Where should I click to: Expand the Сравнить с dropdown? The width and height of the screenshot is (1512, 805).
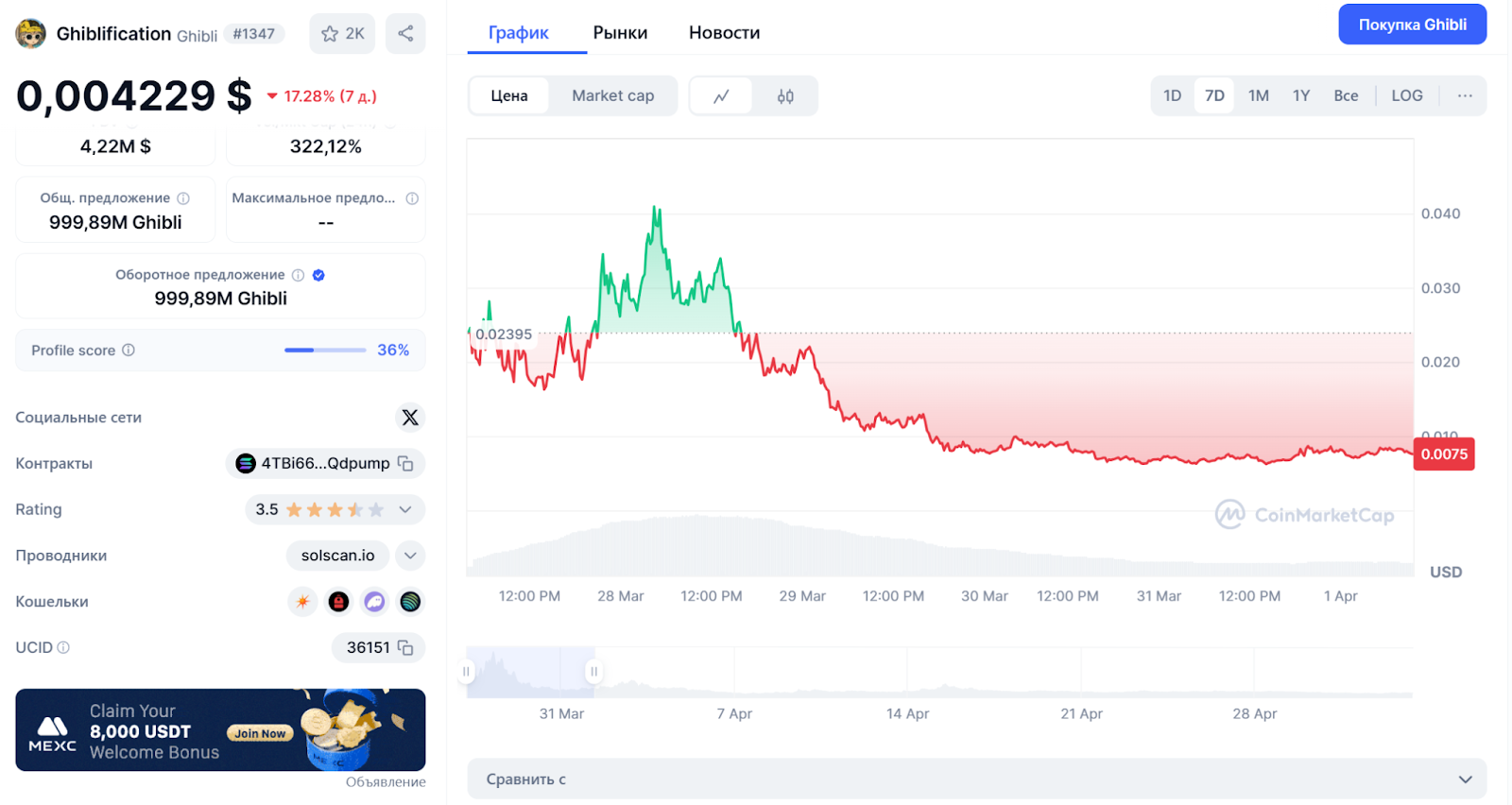coord(976,779)
